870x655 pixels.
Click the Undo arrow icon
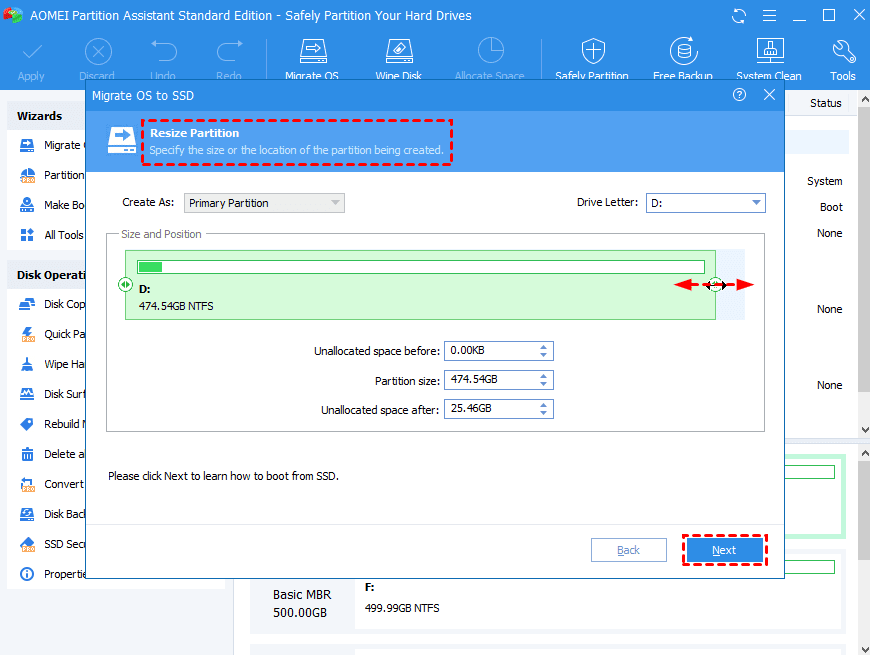pyautogui.click(x=164, y=50)
